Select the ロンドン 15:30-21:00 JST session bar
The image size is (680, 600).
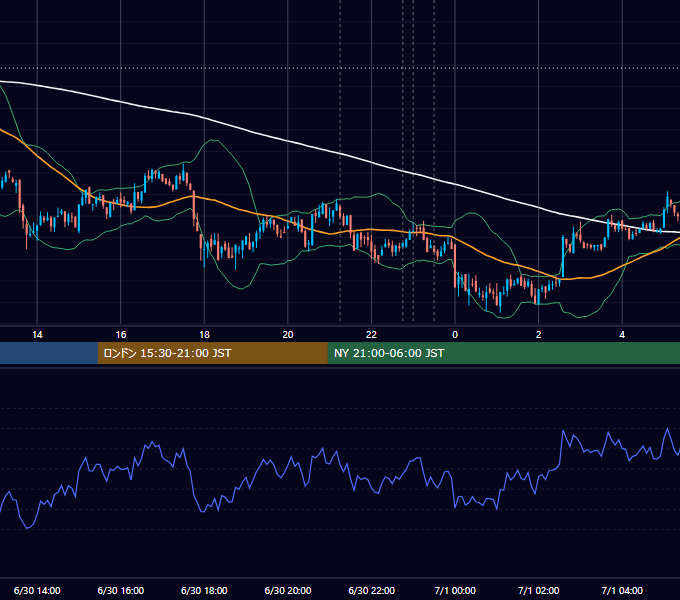tap(212, 353)
